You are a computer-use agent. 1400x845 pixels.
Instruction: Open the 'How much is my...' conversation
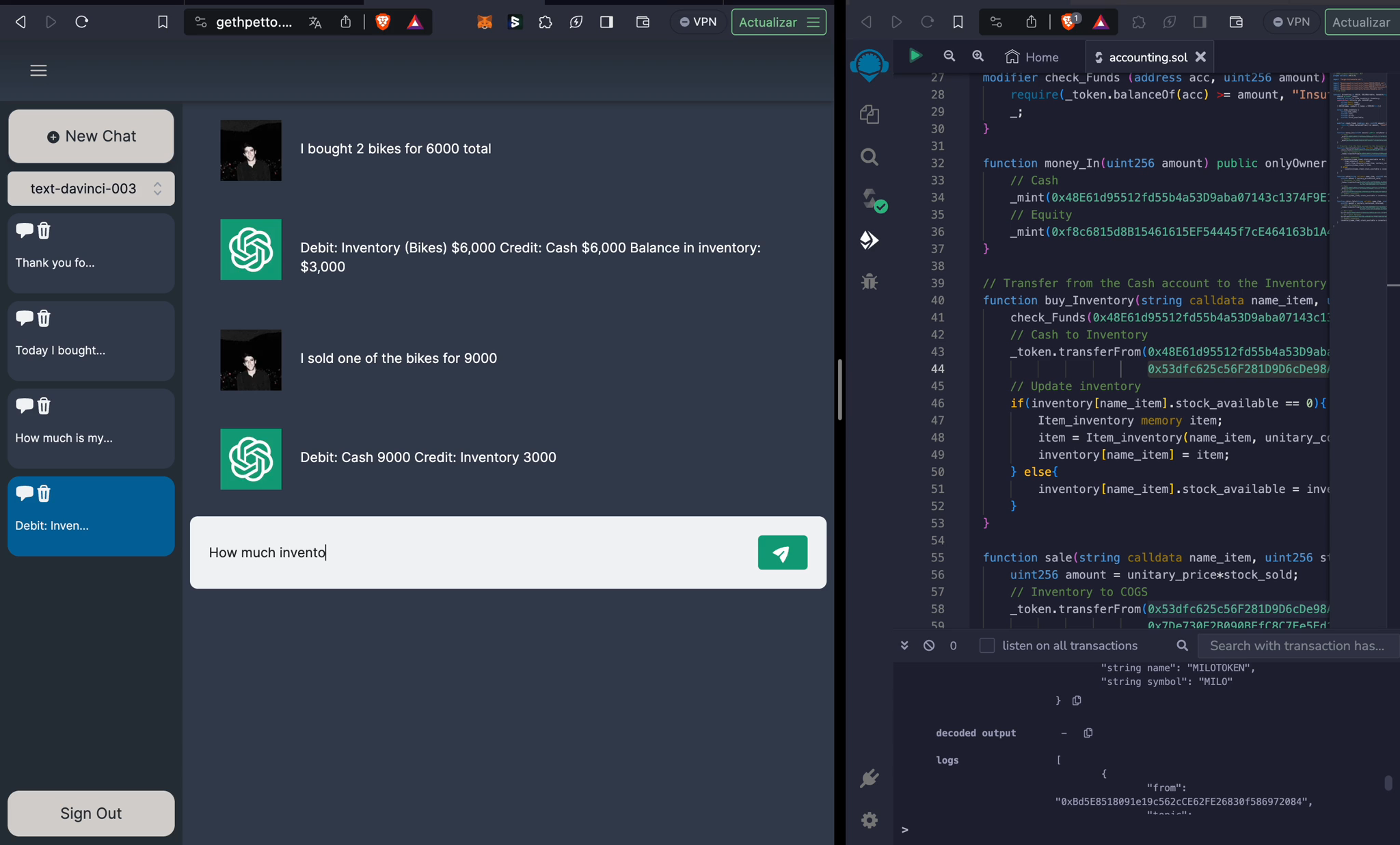(91, 429)
